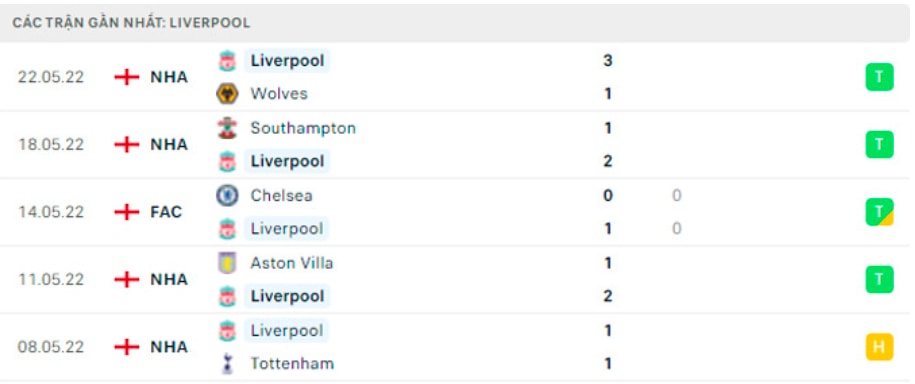Viewport: 915px width, 384px height.
Task: Click the Tottenham club crest icon
Action: pyautogui.click(x=227, y=364)
